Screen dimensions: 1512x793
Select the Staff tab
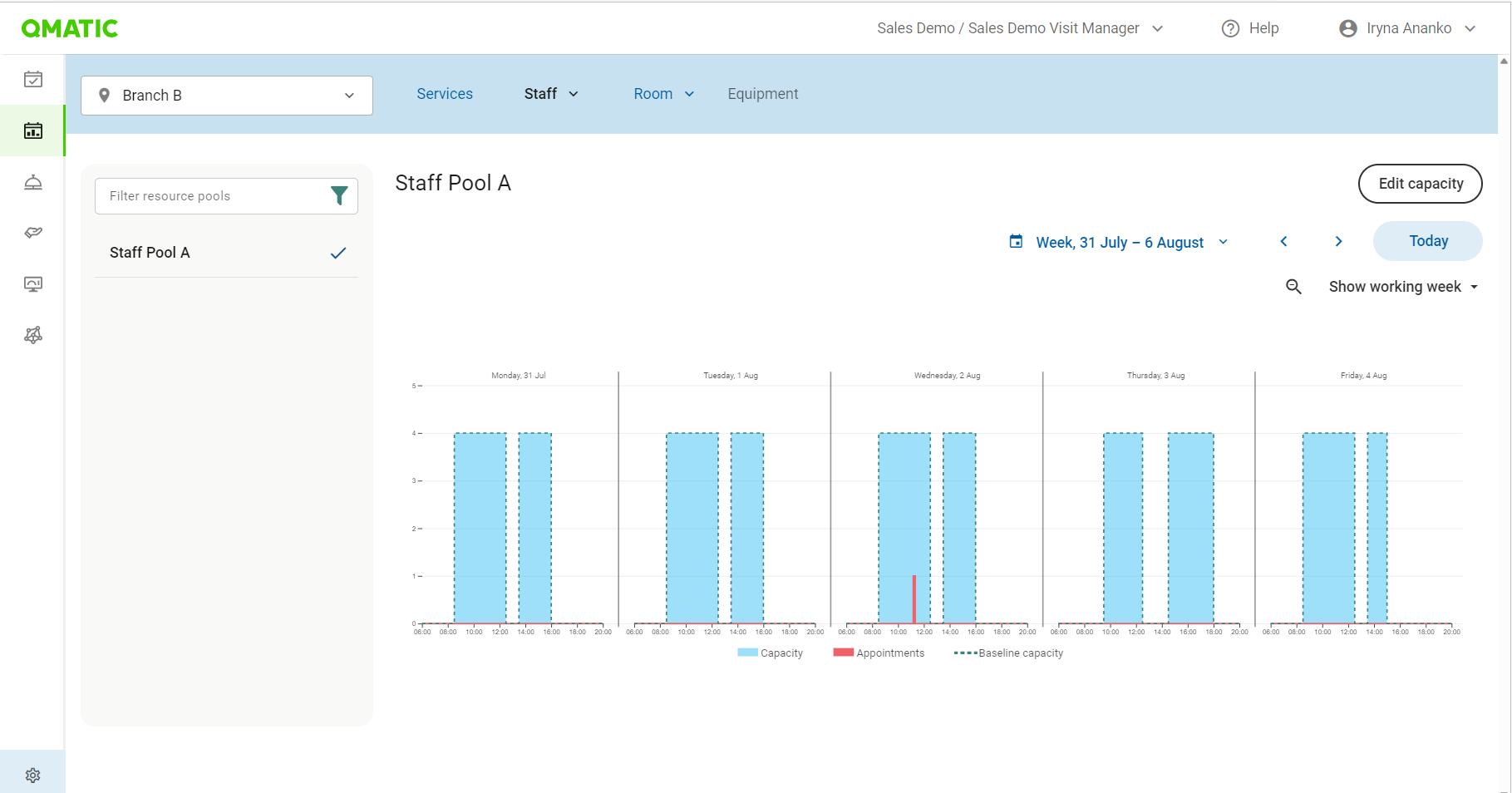540,94
